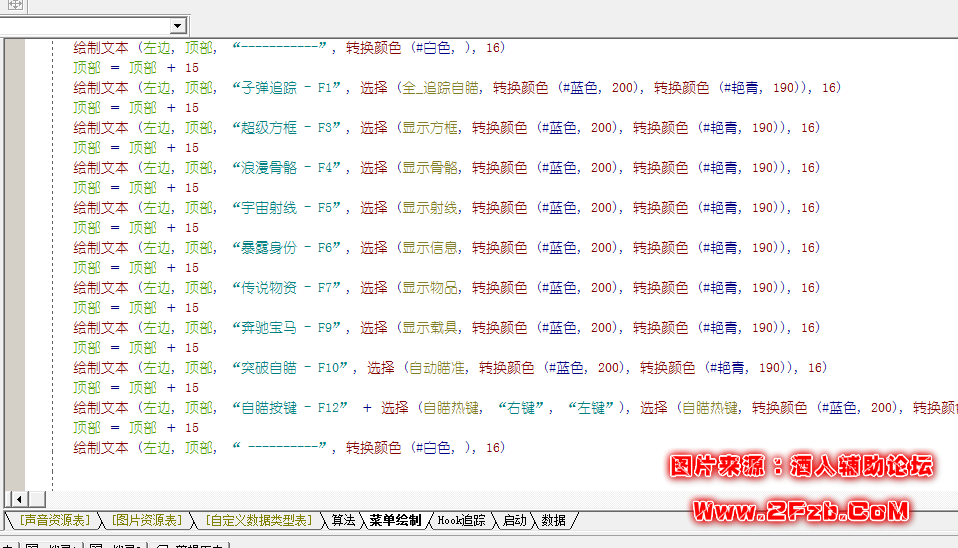This screenshot has width=958, height=548.
Task: Click 绘制文本 in the first code line
Action: tap(101, 48)
